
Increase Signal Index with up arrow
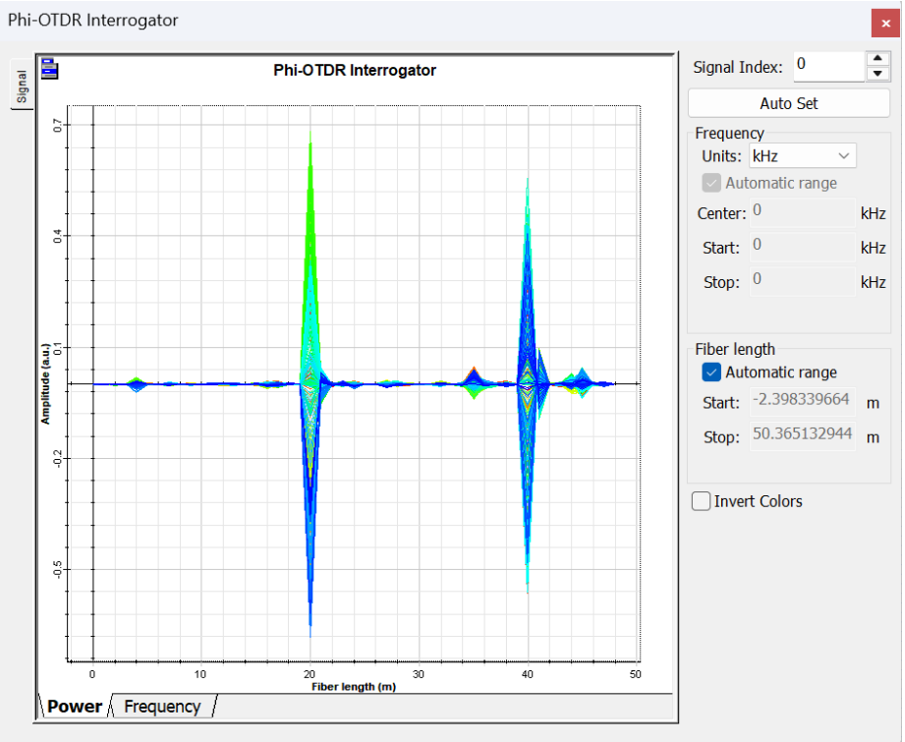(x=877, y=59)
